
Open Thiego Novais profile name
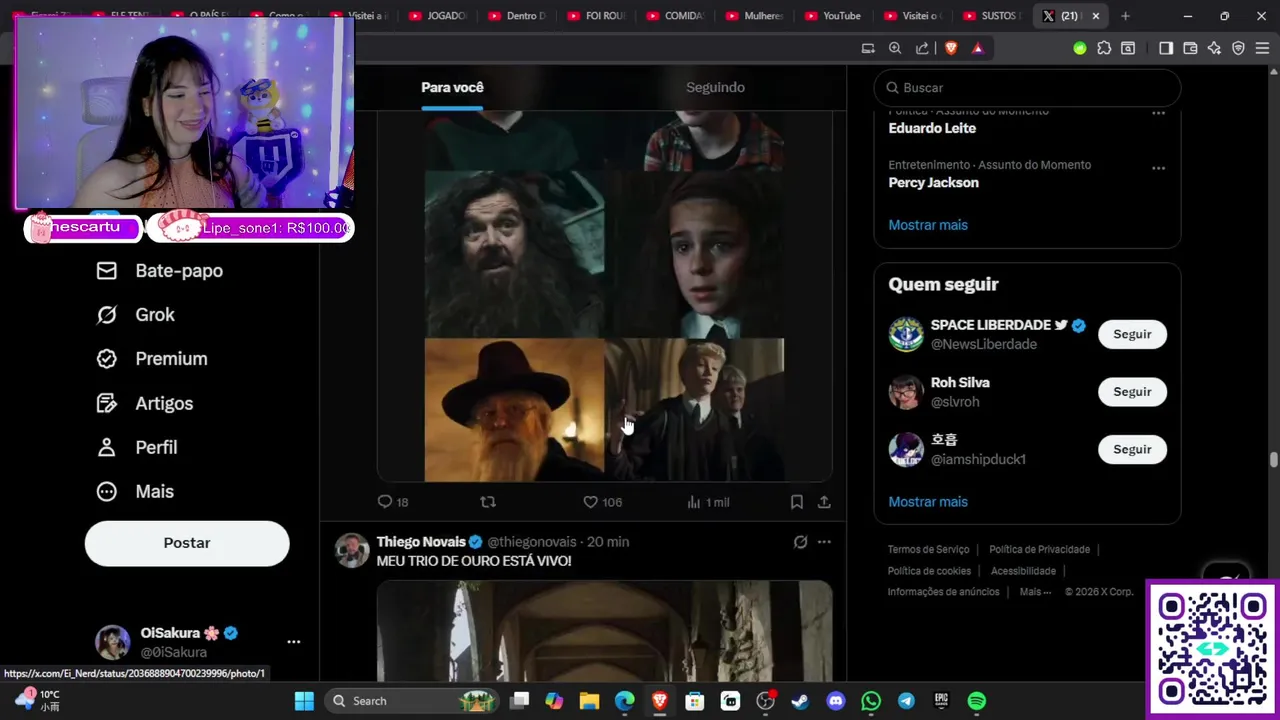[421, 542]
